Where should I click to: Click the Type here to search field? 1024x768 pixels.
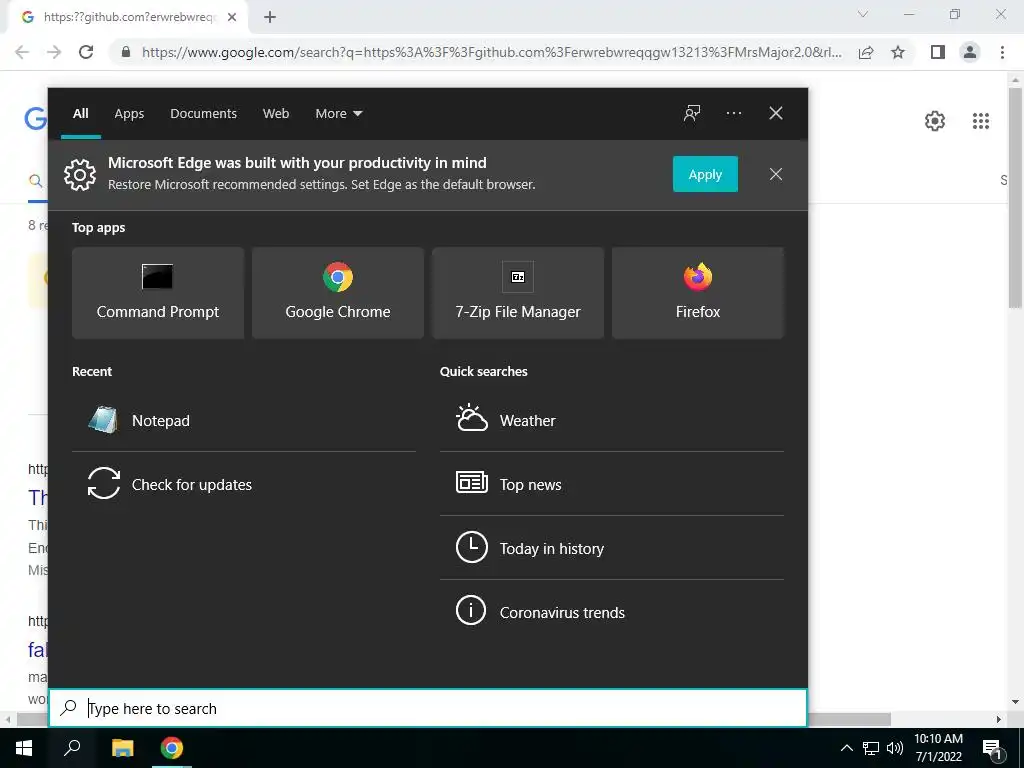428,708
